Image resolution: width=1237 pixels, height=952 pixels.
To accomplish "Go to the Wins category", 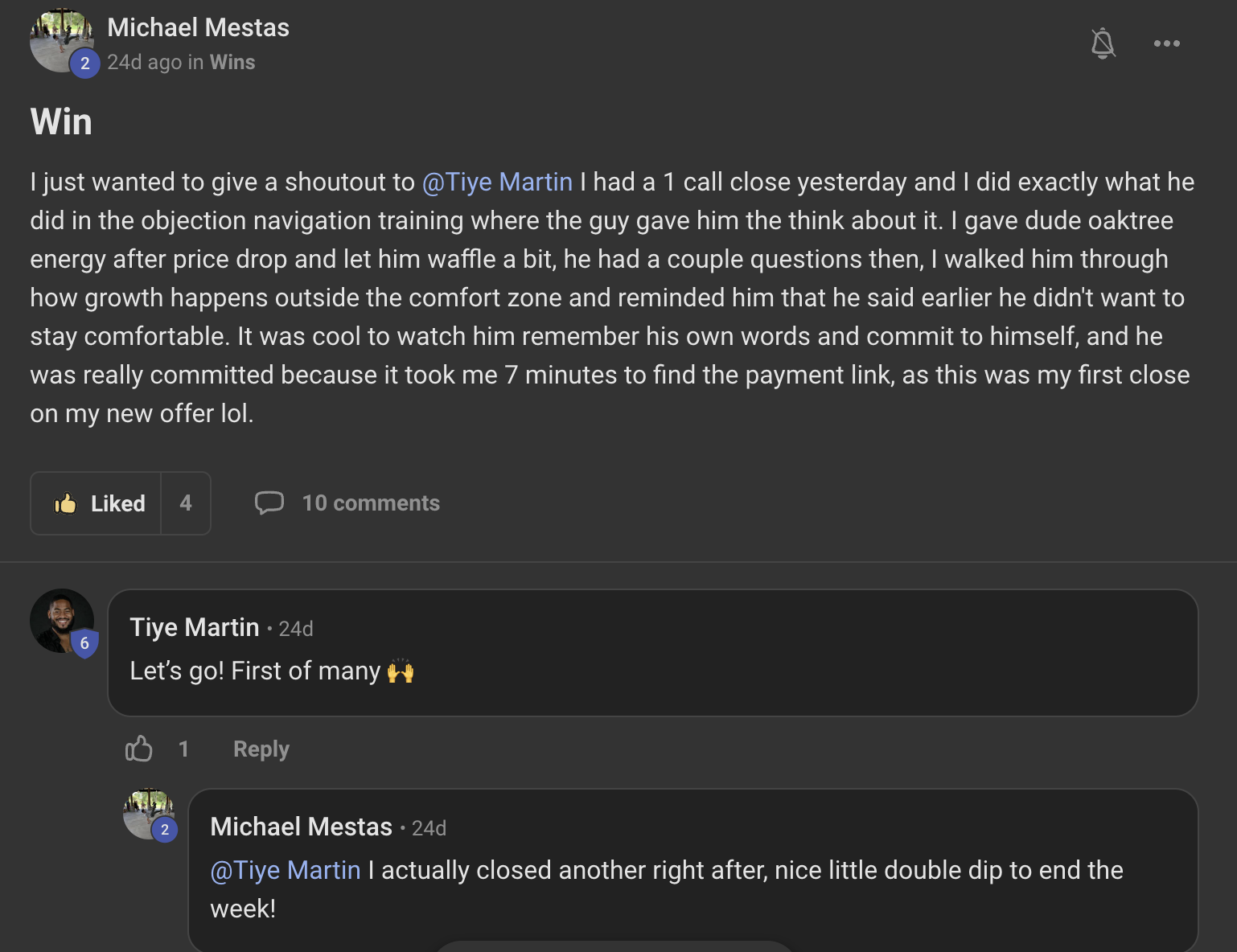I will [x=232, y=63].
